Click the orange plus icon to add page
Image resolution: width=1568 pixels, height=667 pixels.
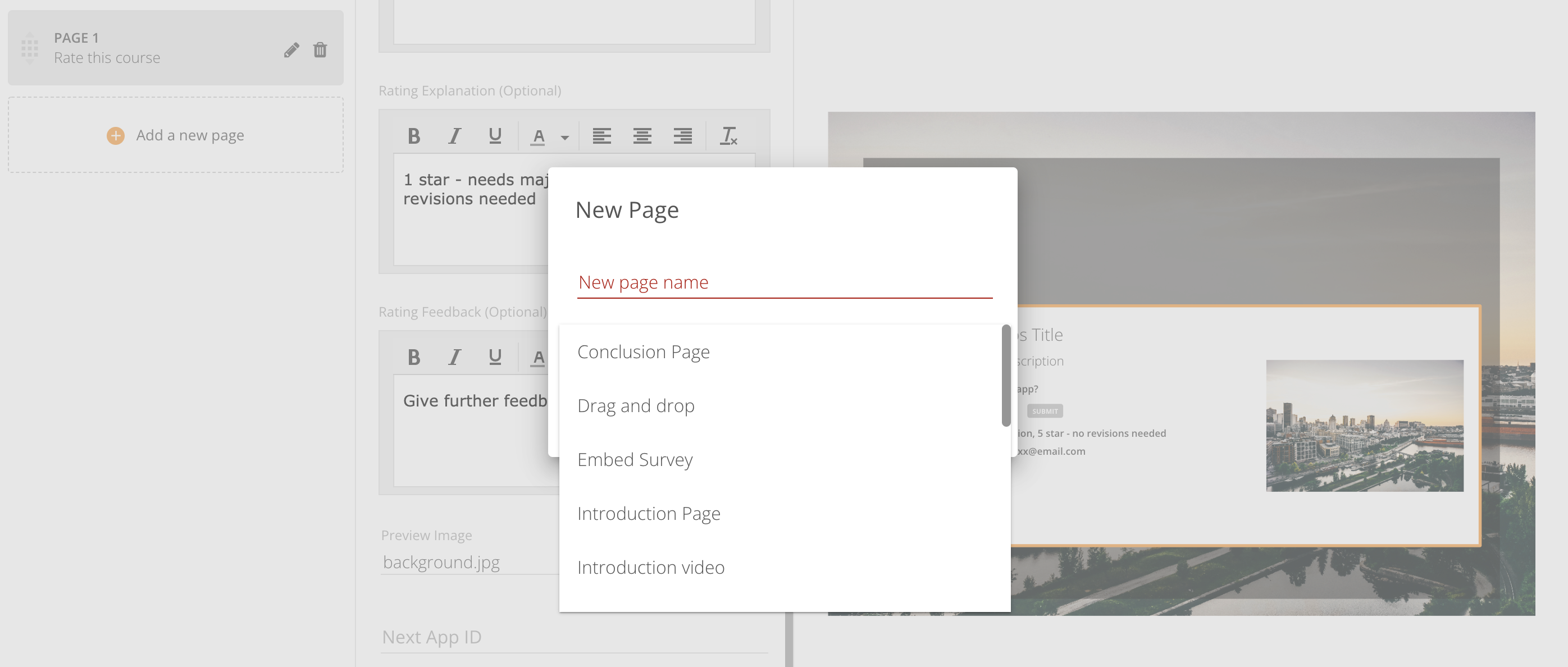pos(116,135)
